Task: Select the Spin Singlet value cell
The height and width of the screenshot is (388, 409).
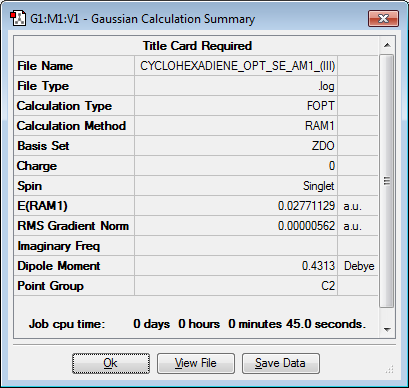Action: (x=236, y=186)
